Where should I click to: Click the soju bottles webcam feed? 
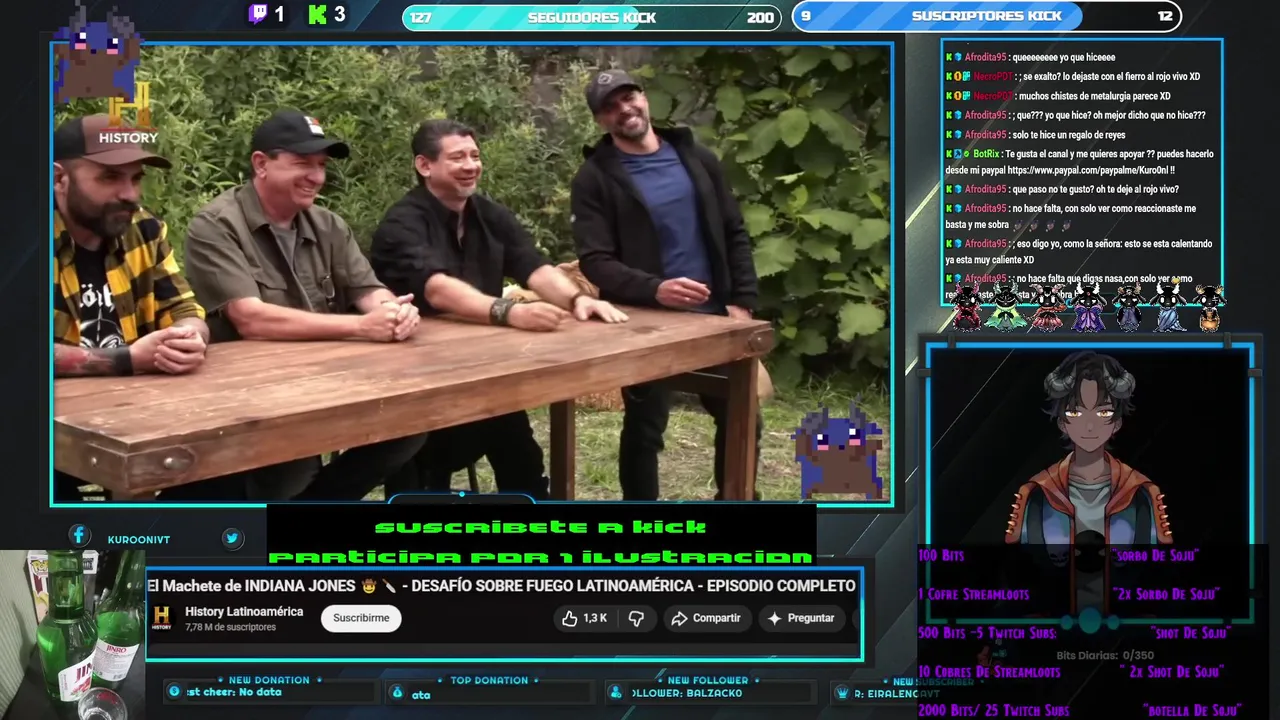click(72, 634)
